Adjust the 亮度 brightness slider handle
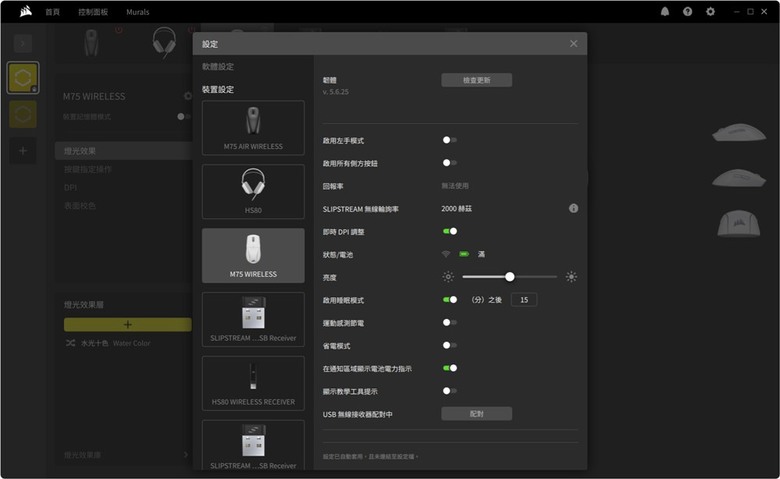 click(509, 277)
